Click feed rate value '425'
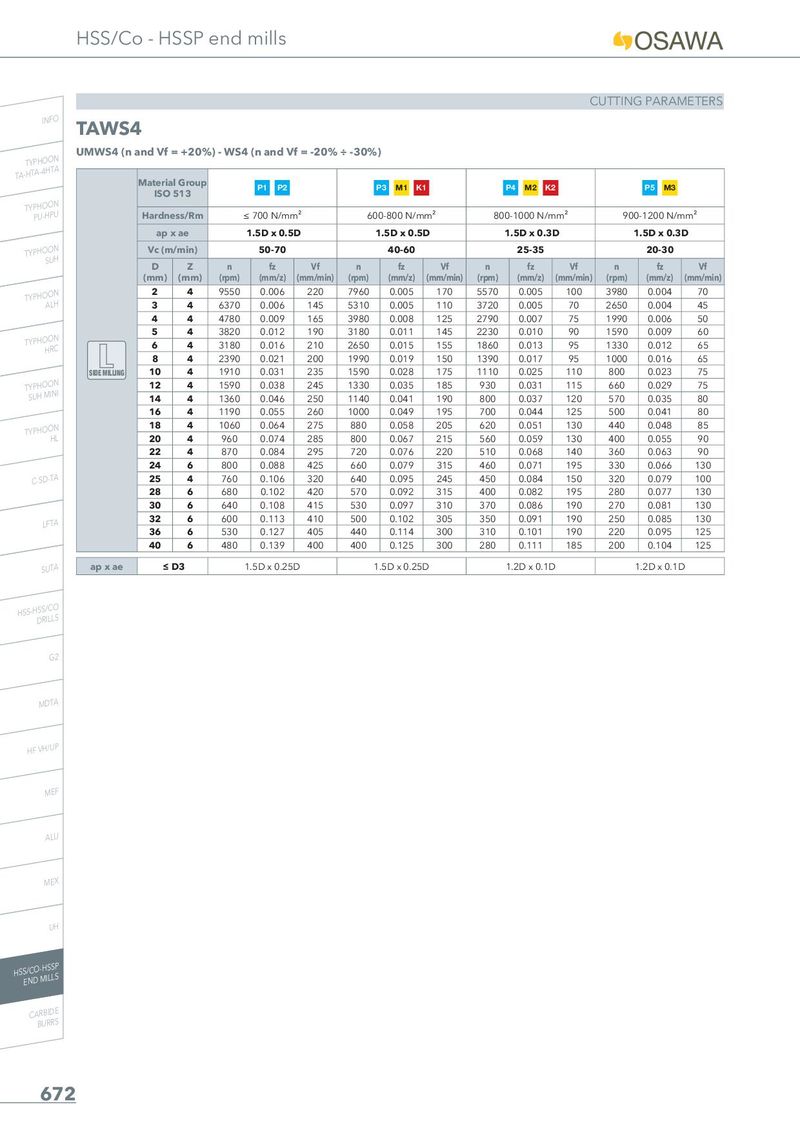The width and height of the screenshot is (800, 1132). tap(316, 466)
